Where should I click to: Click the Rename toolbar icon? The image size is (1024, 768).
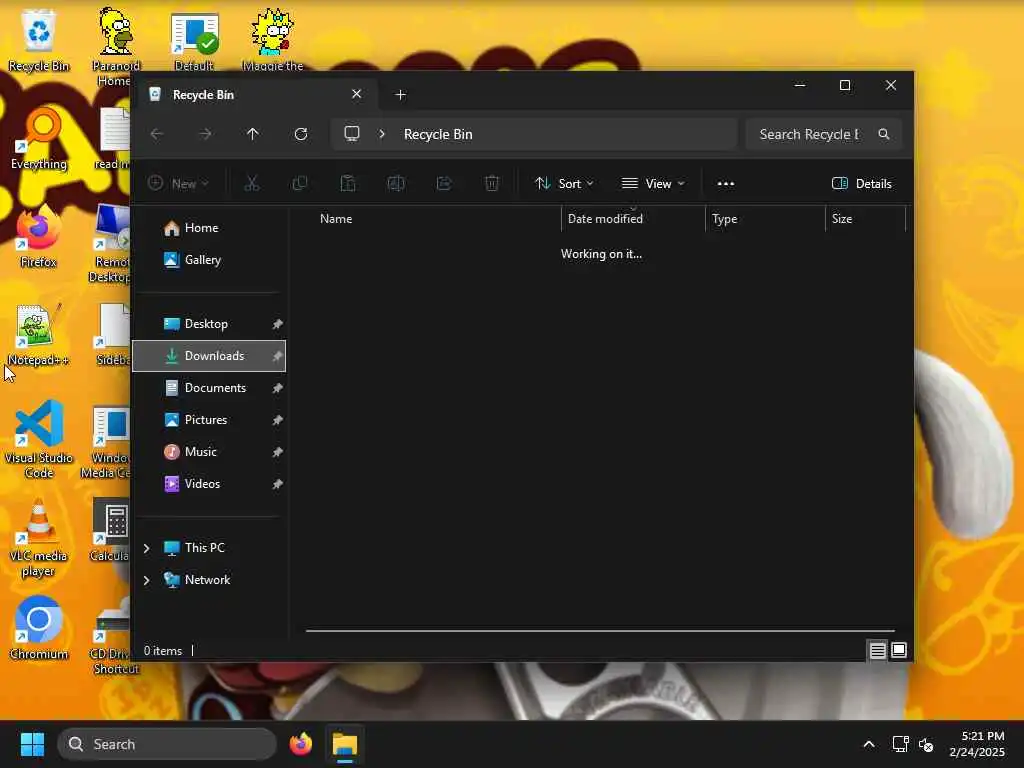click(x=396, y=184)
